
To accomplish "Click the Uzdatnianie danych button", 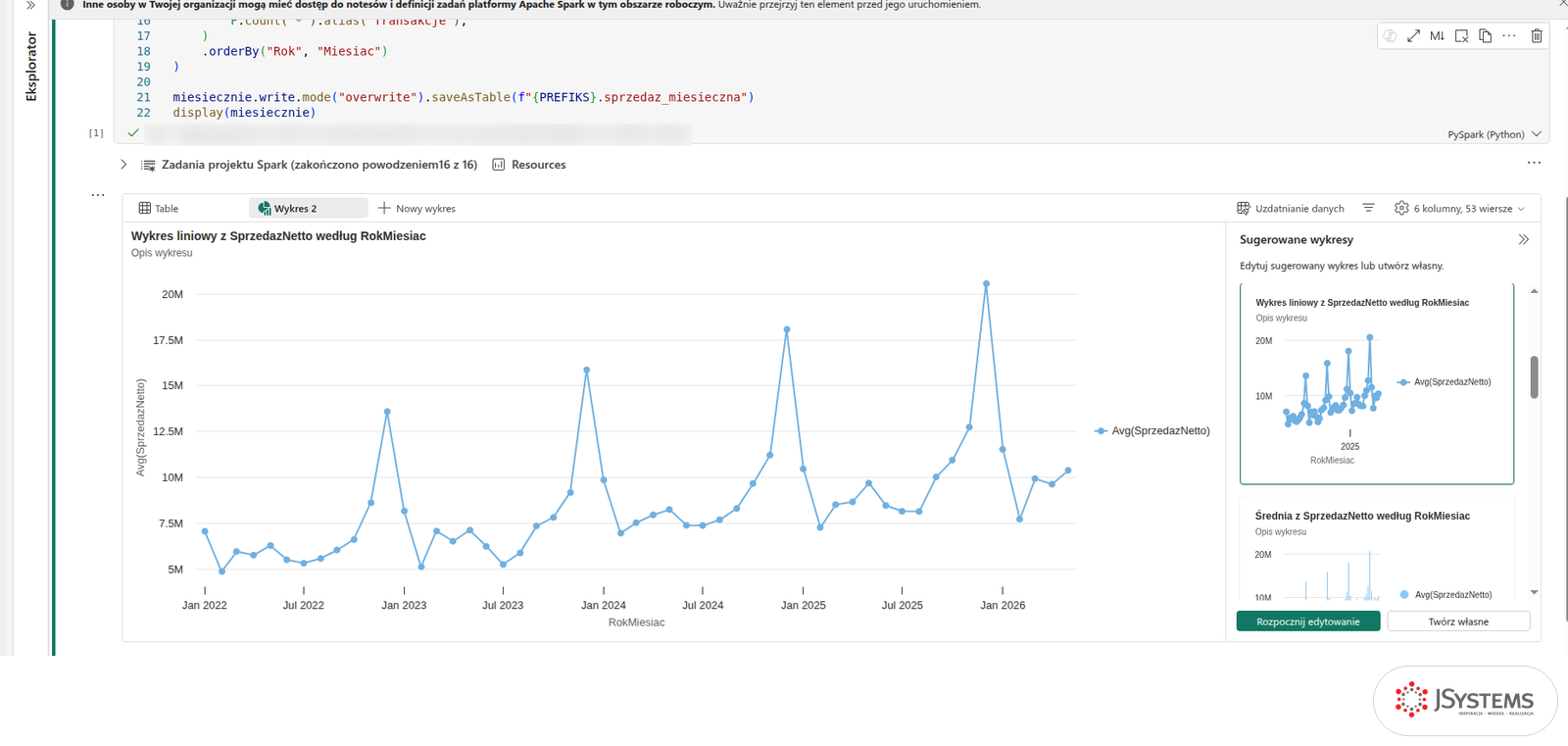I will 1291,208.
